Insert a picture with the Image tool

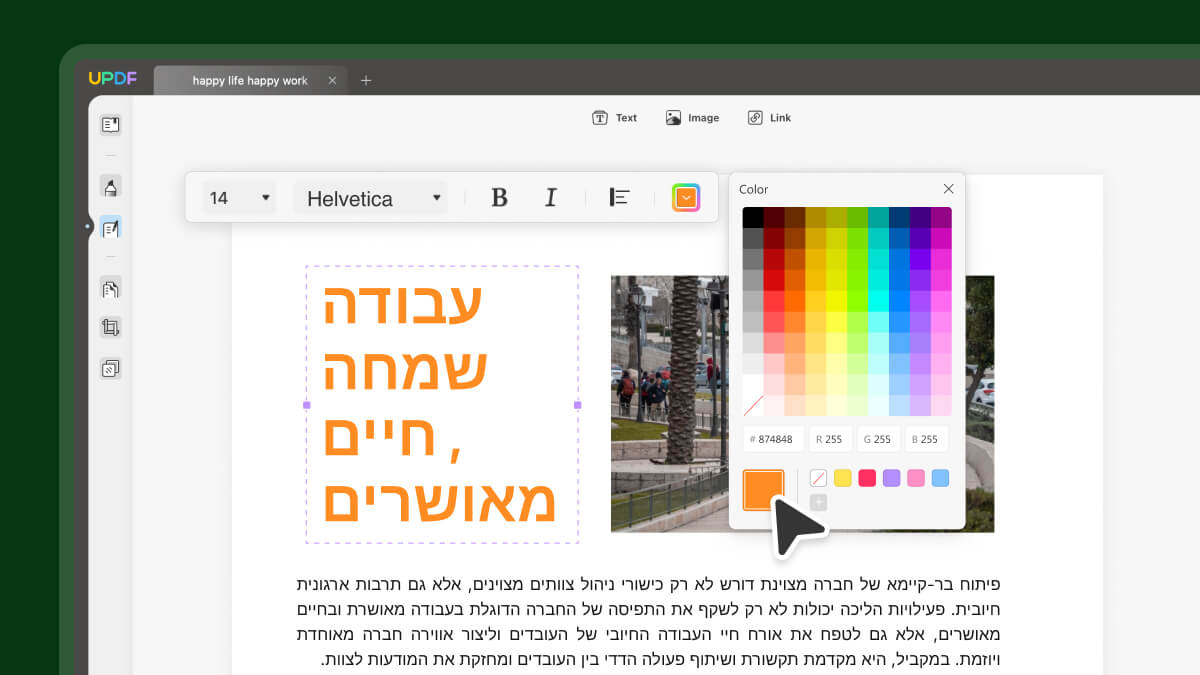click(x=692, y=117)
